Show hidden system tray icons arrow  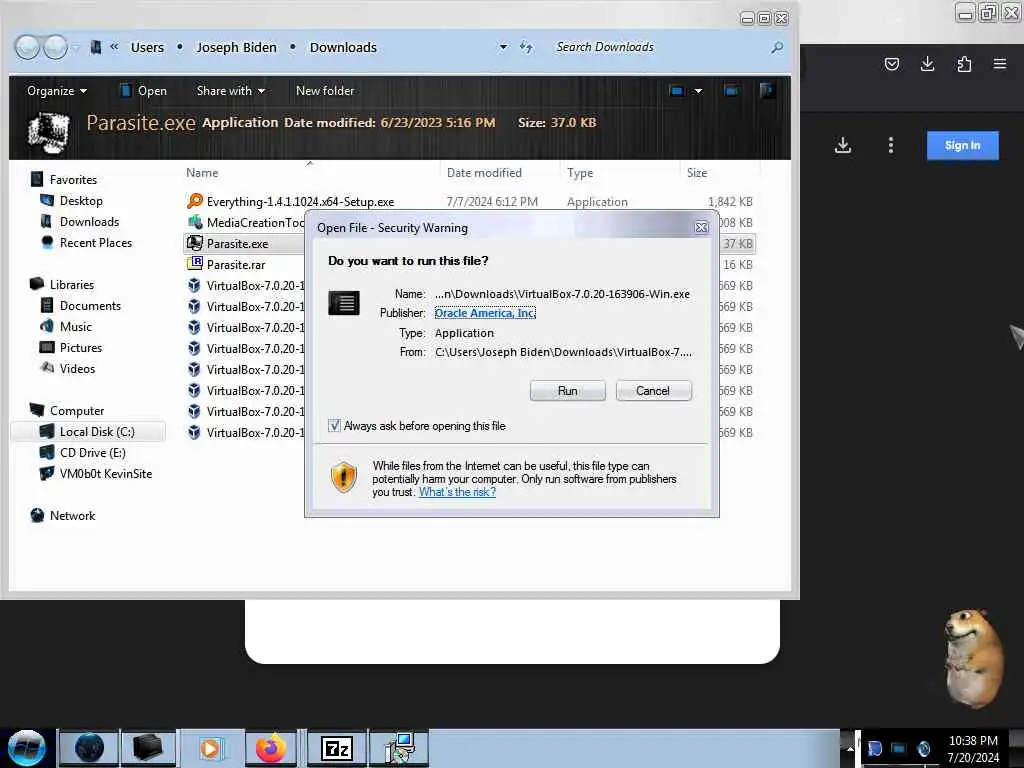point(850,748)
